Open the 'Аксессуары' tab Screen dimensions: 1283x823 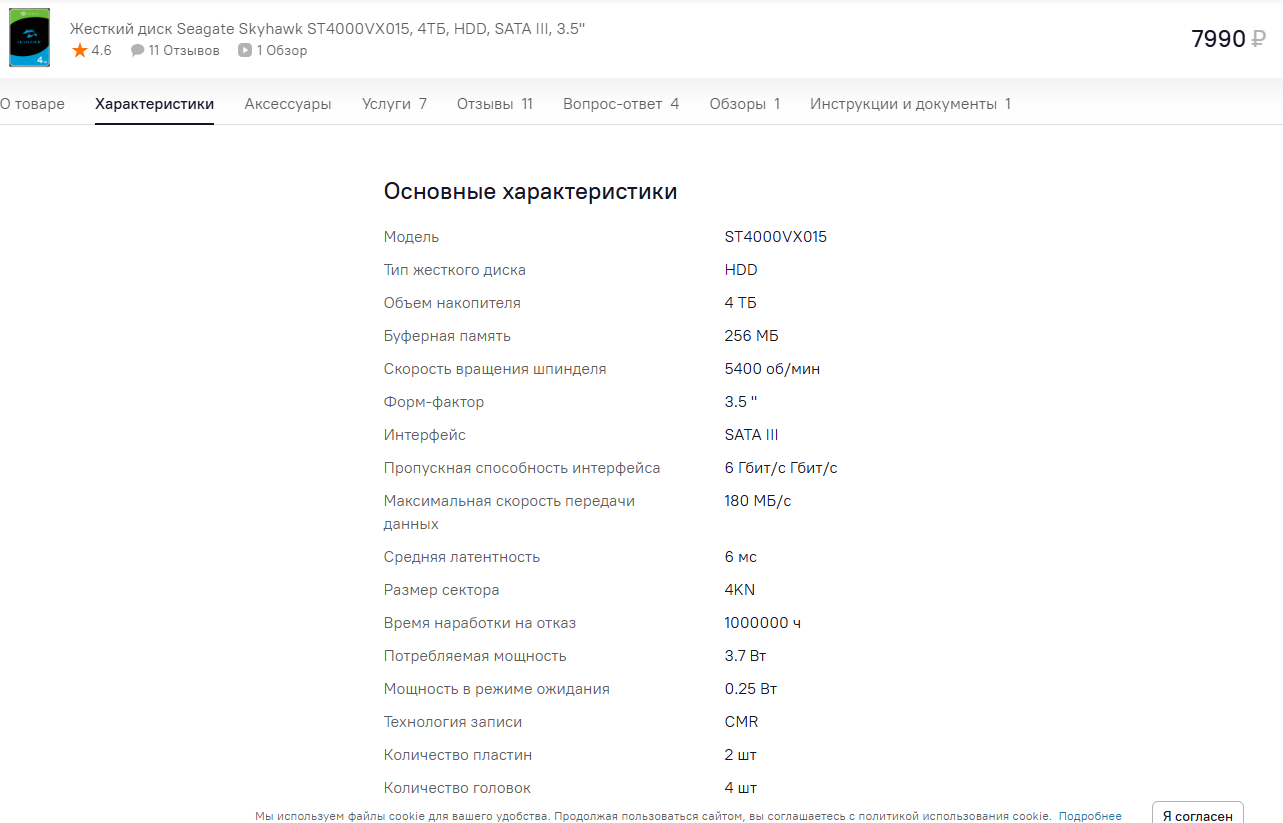288,104
